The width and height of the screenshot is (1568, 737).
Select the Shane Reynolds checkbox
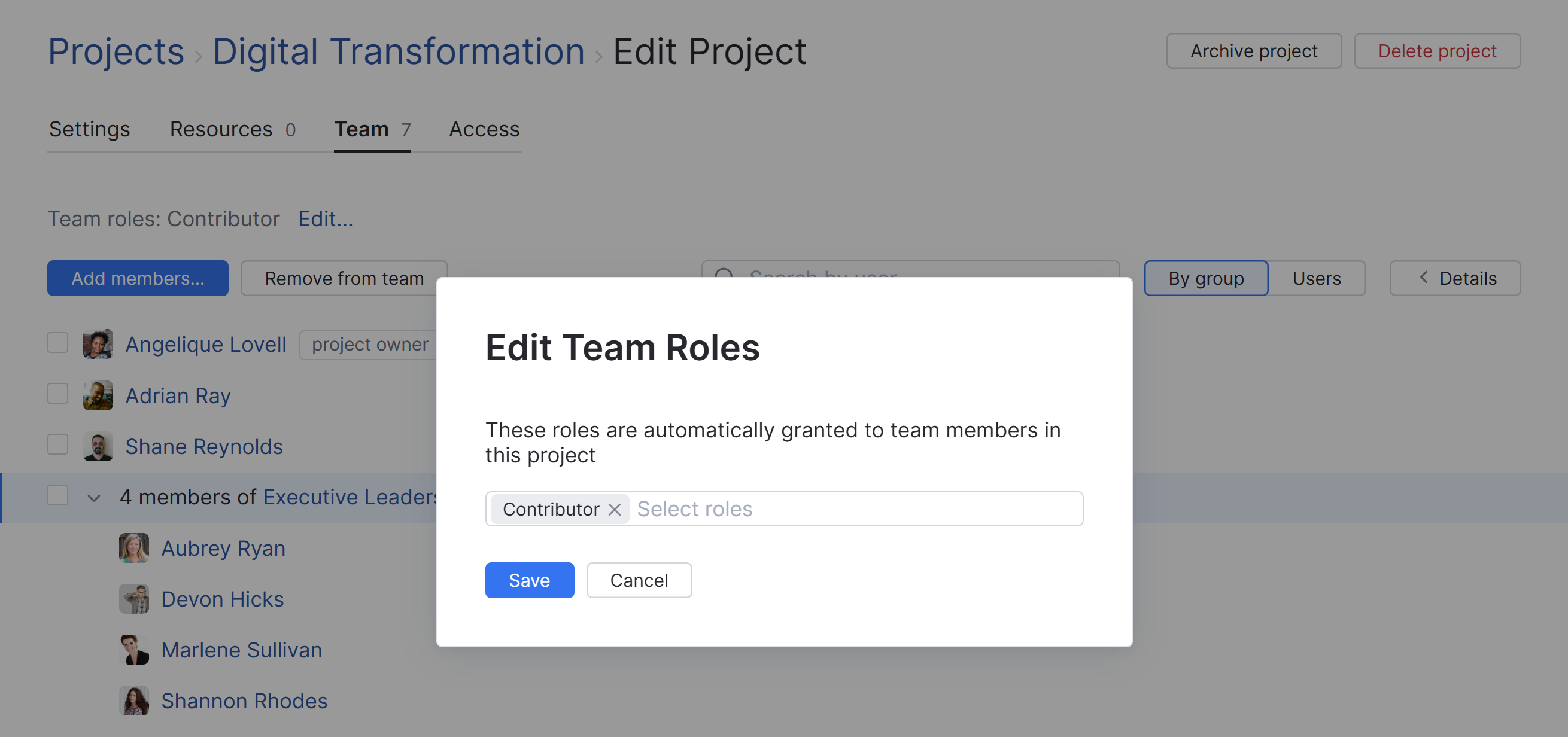(58, 444)
